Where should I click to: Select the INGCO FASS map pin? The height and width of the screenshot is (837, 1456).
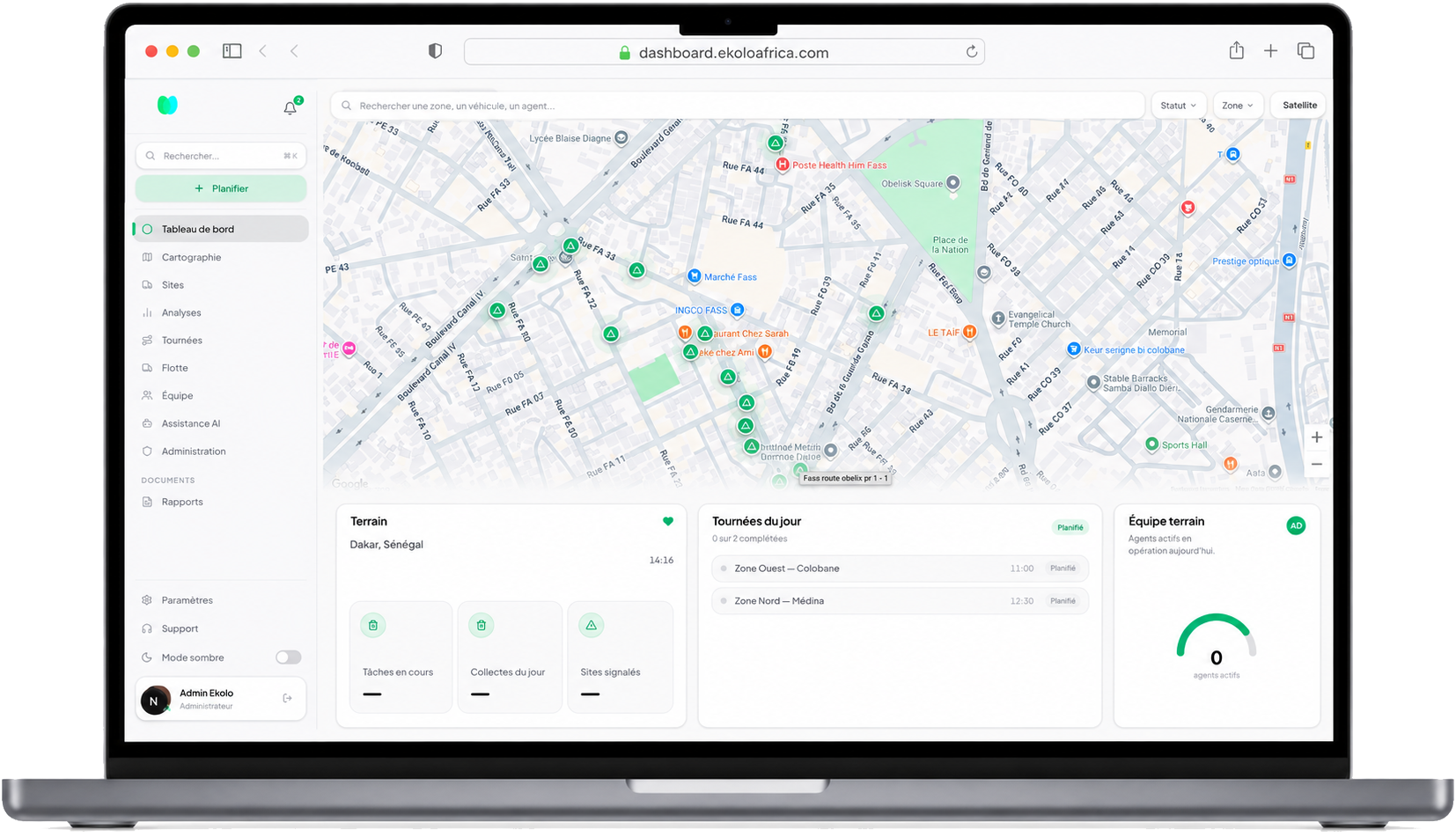pyautogui.click(x=738, y=310)
